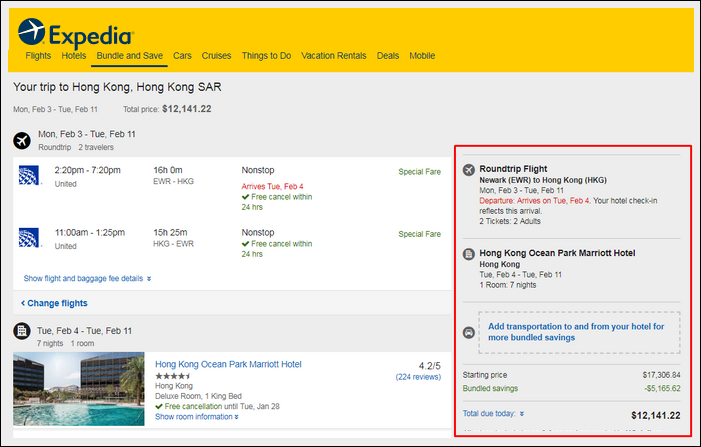
Task: Expand Show flight and baggage fee details
Action: [x=87, y=278]
